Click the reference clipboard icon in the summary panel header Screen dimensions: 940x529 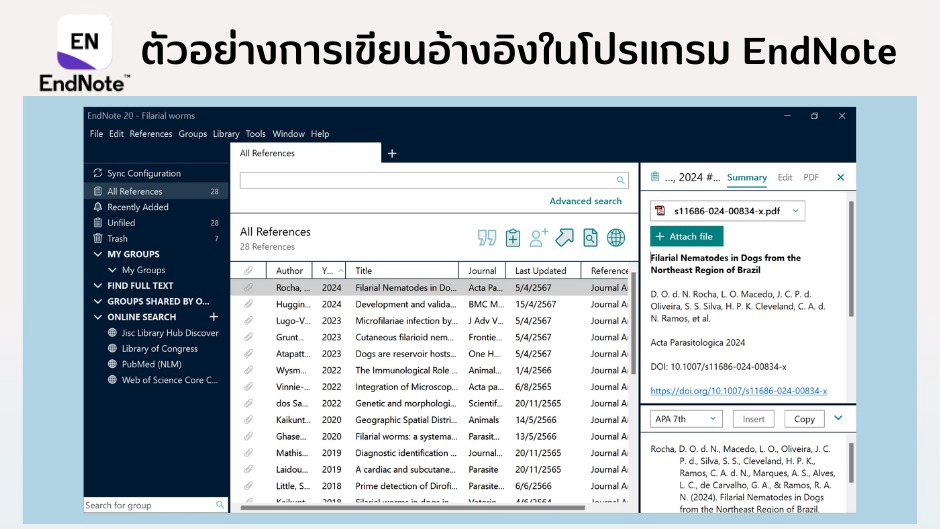(x=655, y=177)
